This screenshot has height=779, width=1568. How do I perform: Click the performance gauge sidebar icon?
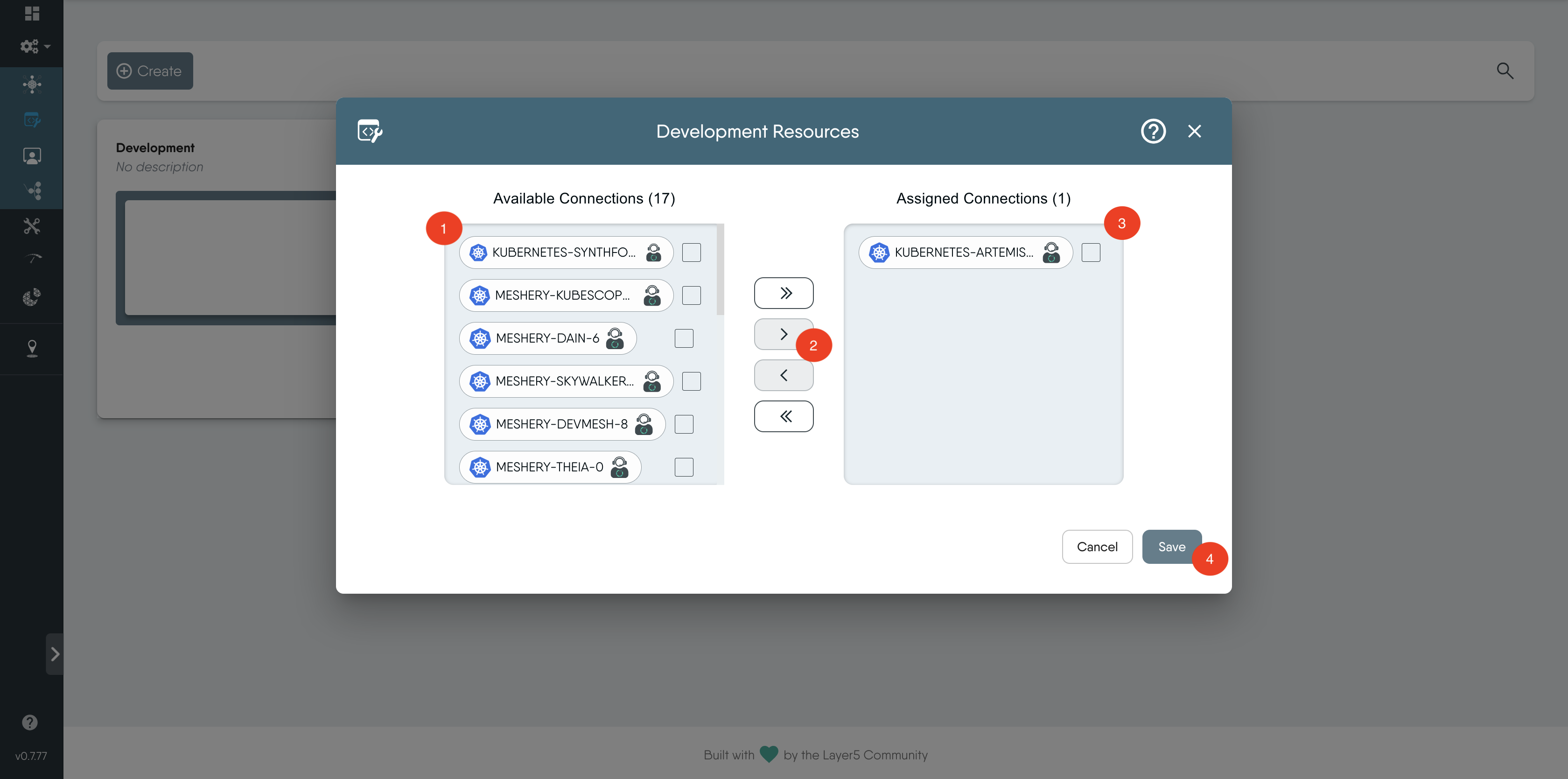tap(33, 259)
